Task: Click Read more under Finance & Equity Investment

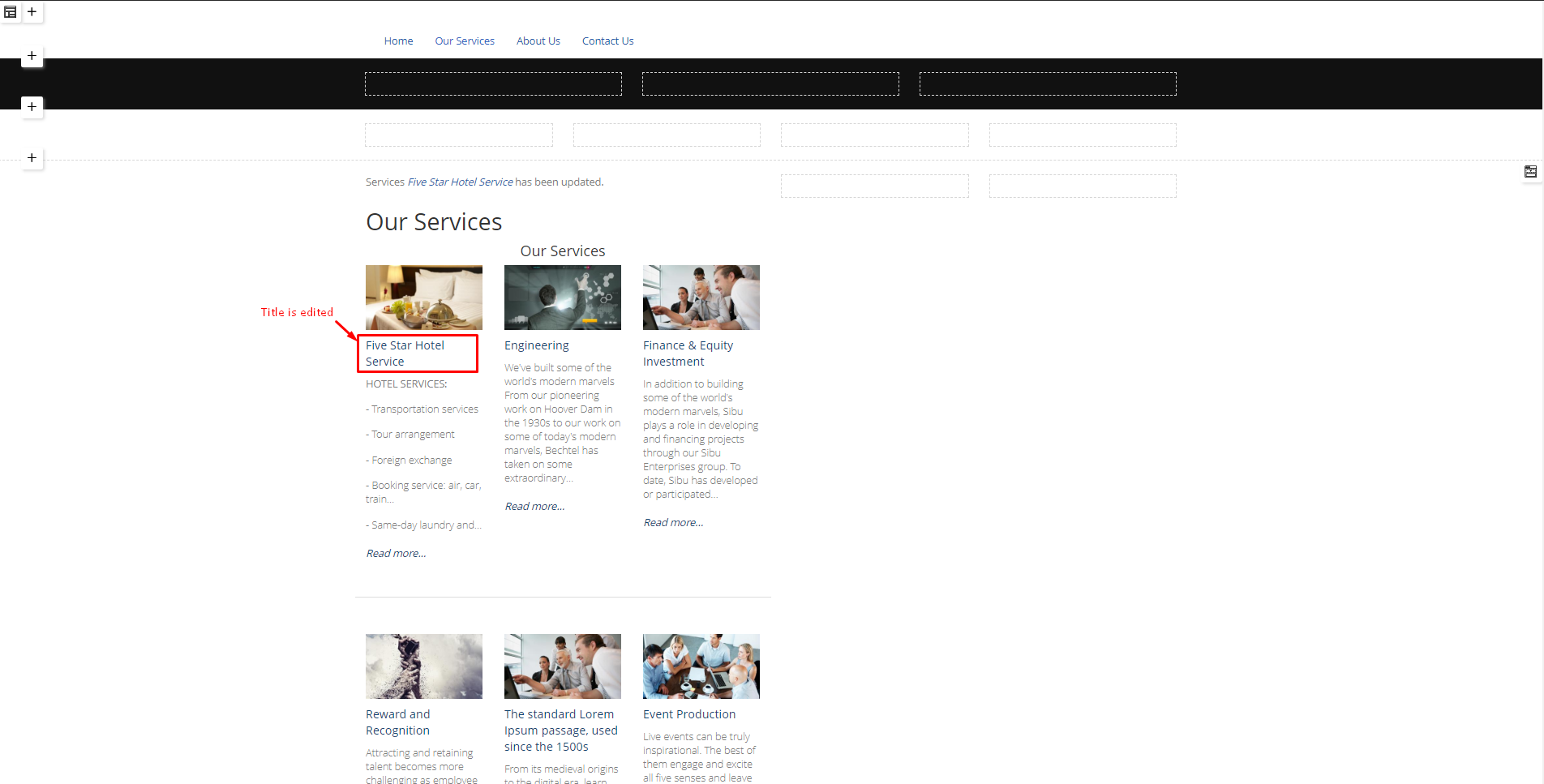Action: point(673,523)
